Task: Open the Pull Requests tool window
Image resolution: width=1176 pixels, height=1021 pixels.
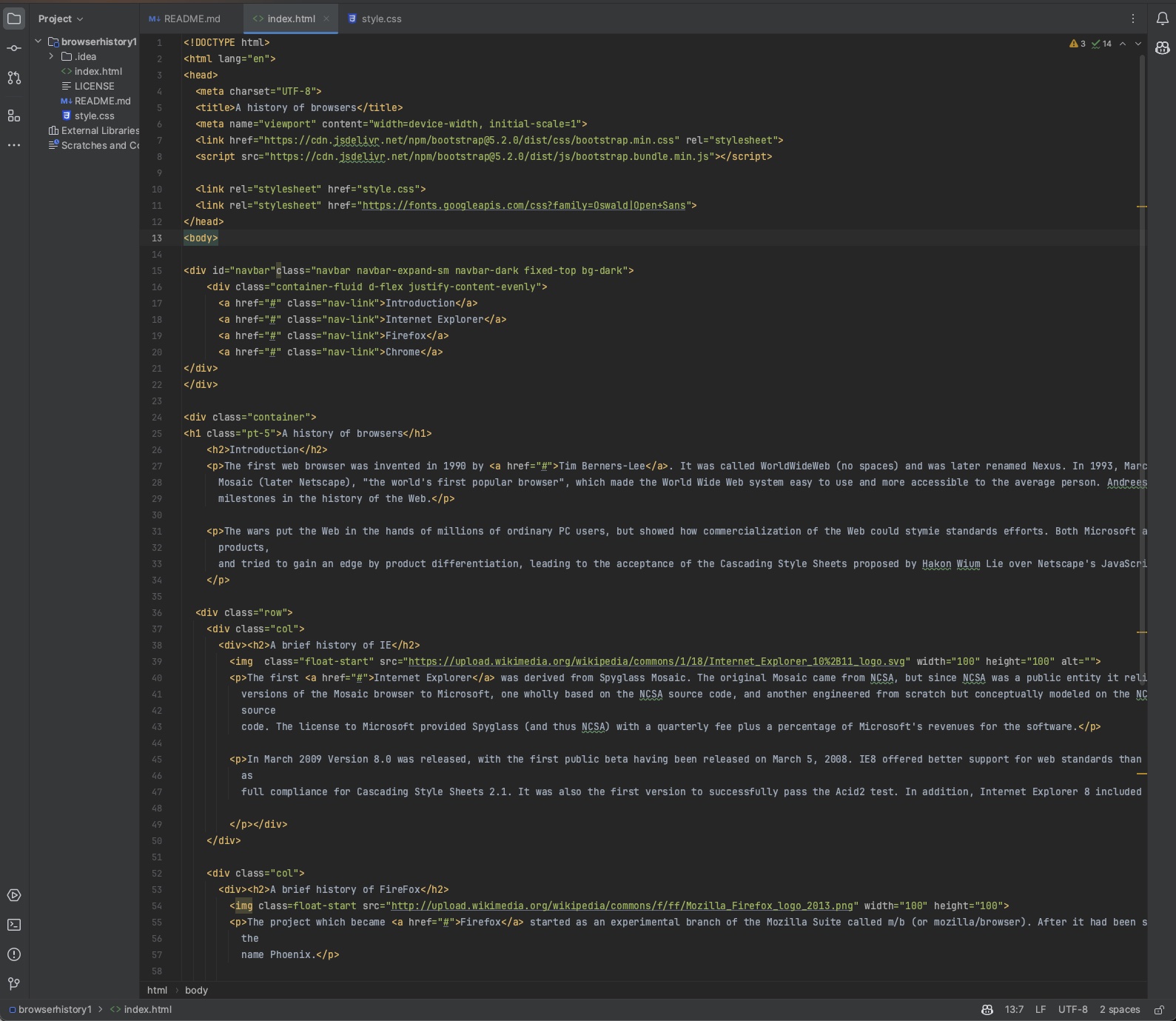Action: tap(14, 78)
